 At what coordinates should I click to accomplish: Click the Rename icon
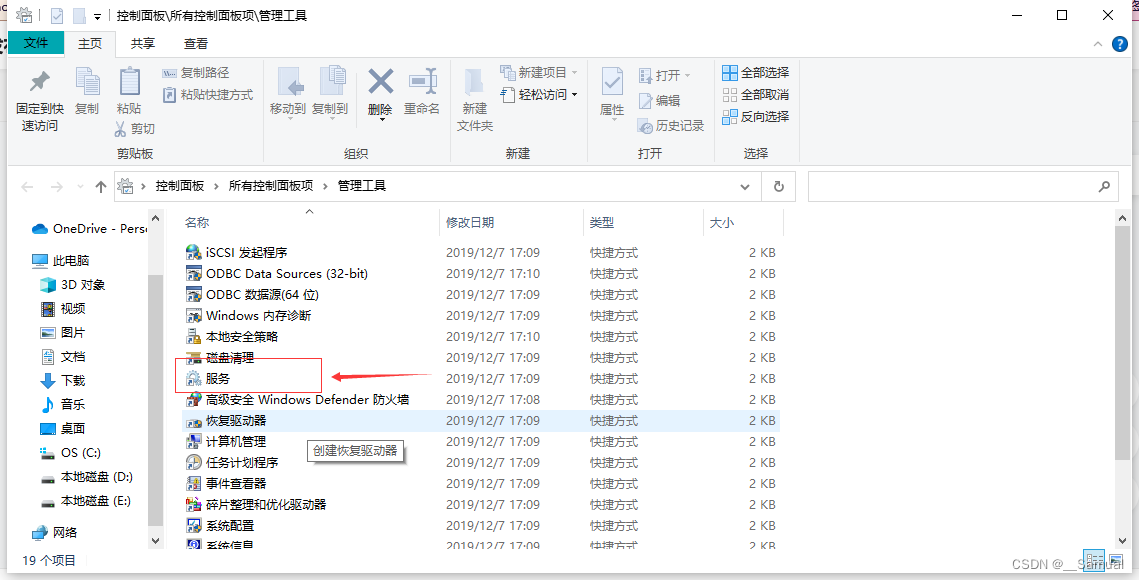pos(422,81)
